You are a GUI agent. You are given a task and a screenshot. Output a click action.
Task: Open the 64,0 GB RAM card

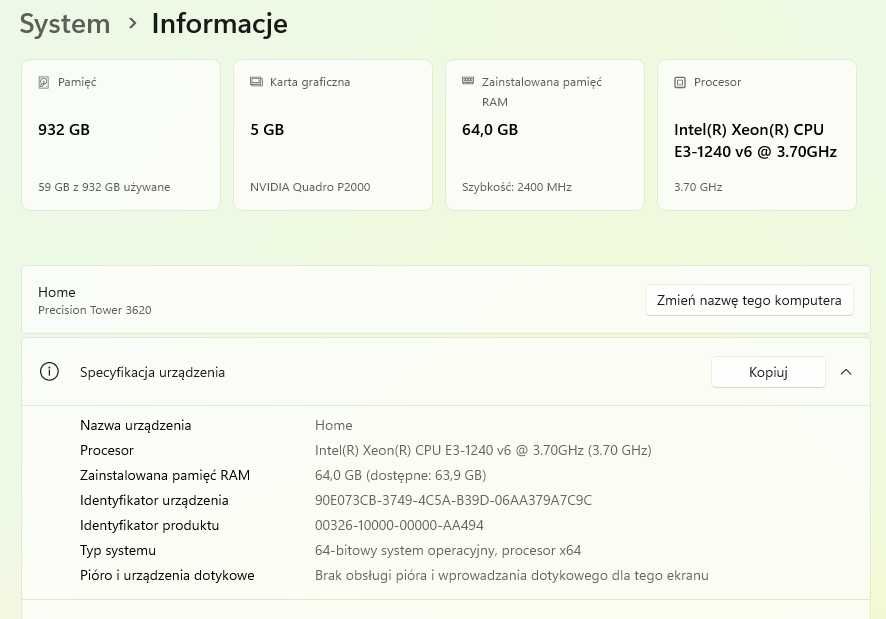545,135
